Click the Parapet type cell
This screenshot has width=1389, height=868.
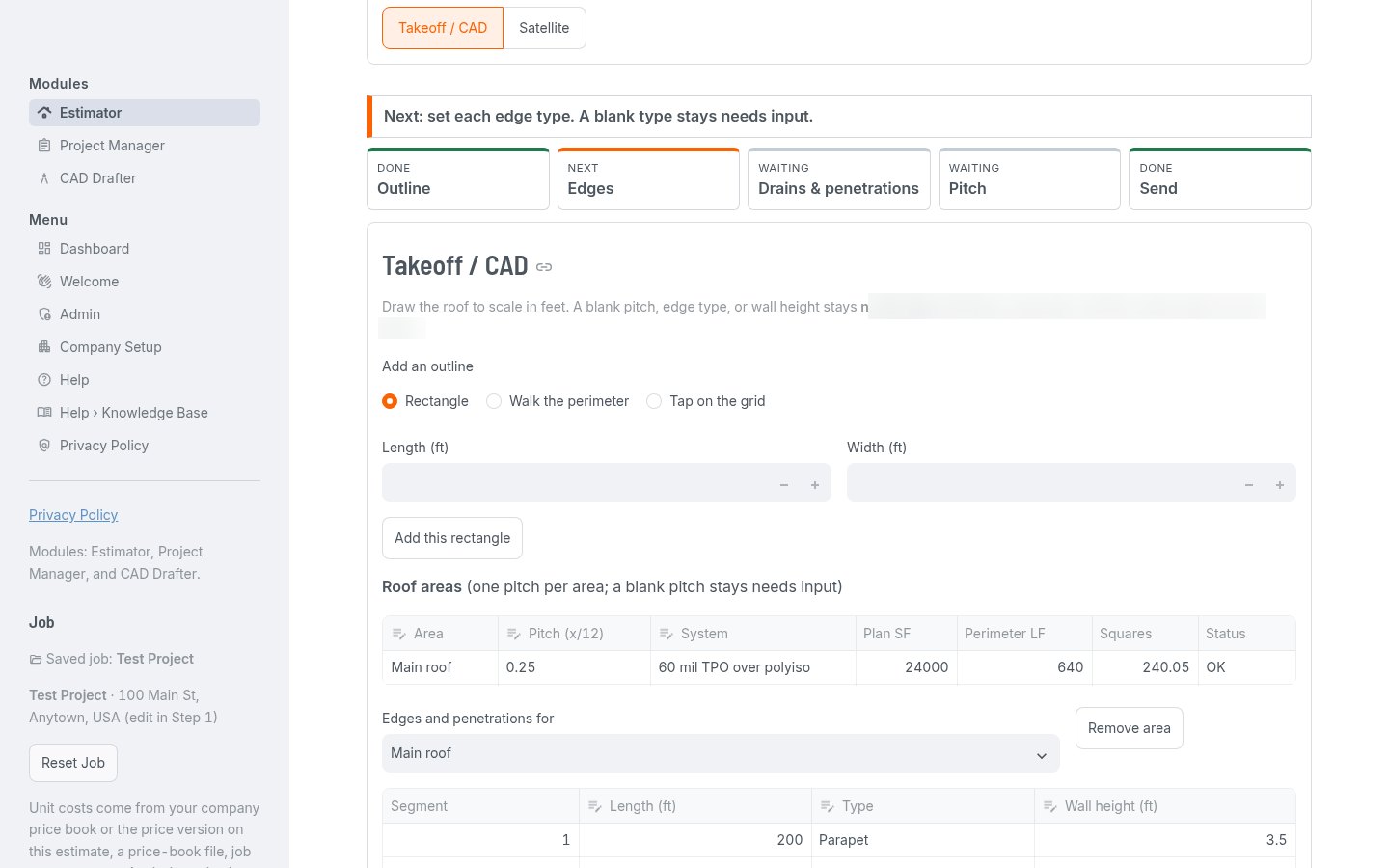pos(923,840)
